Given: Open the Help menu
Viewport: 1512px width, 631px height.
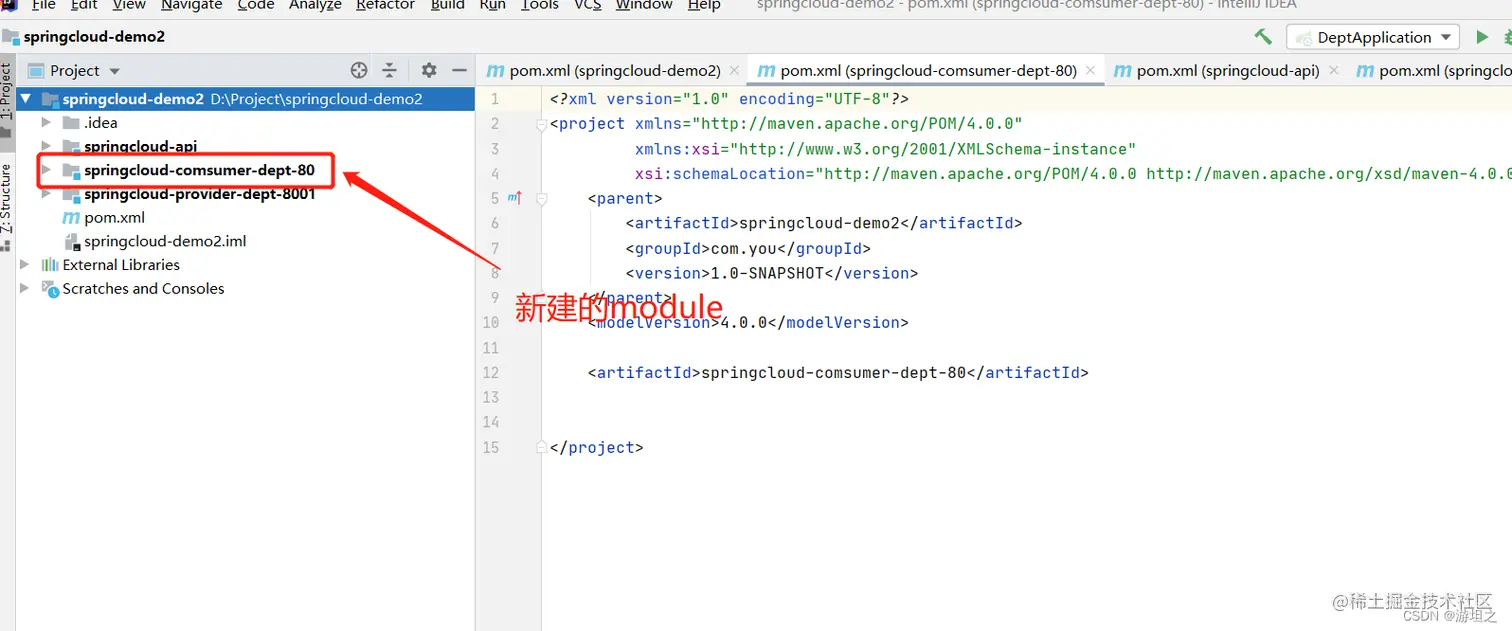Looking at the screenshot, I should point(704,5).
